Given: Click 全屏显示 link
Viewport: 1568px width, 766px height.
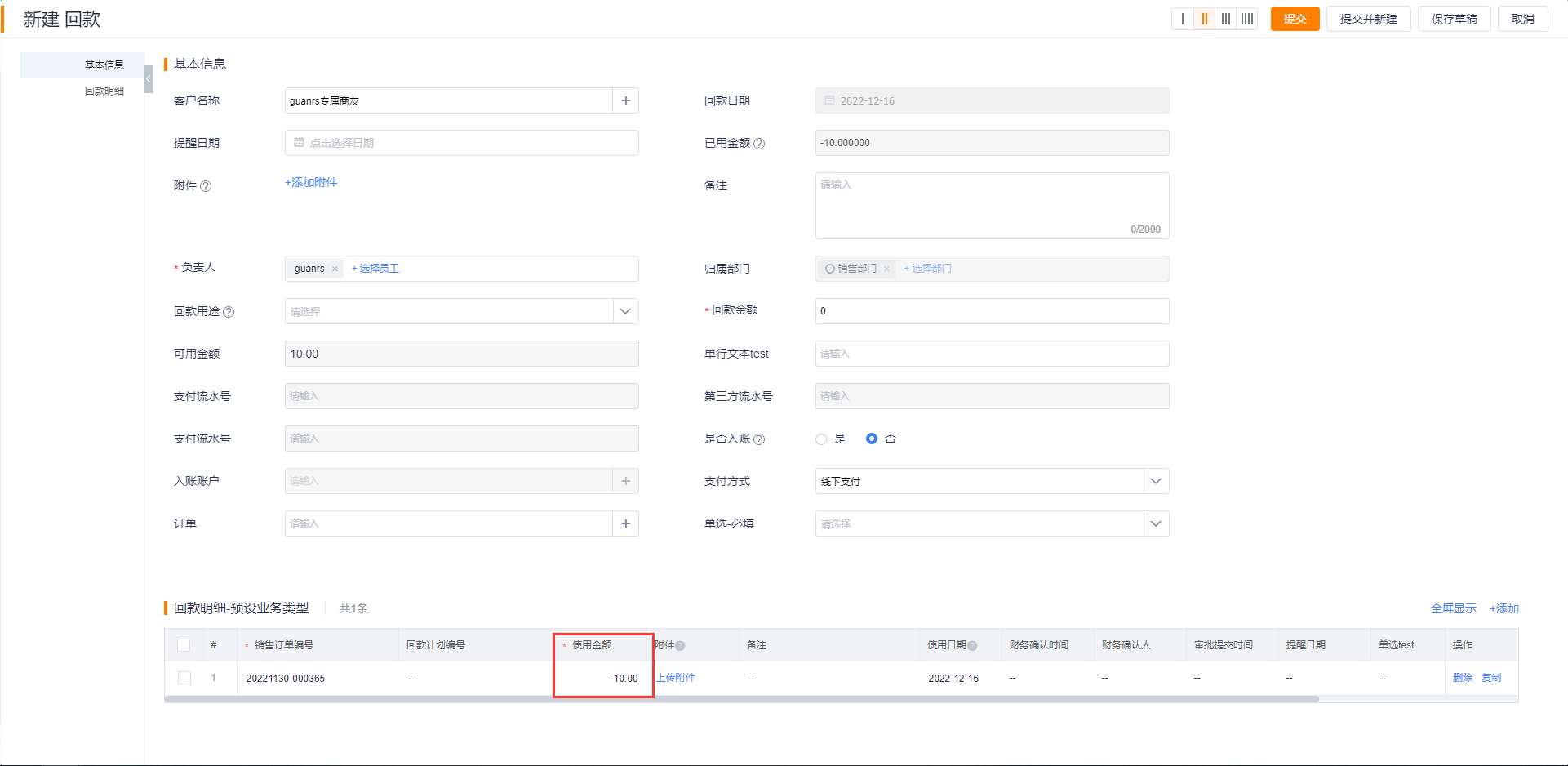Looking at the screenshot, I should click(x=1453, y=608).
